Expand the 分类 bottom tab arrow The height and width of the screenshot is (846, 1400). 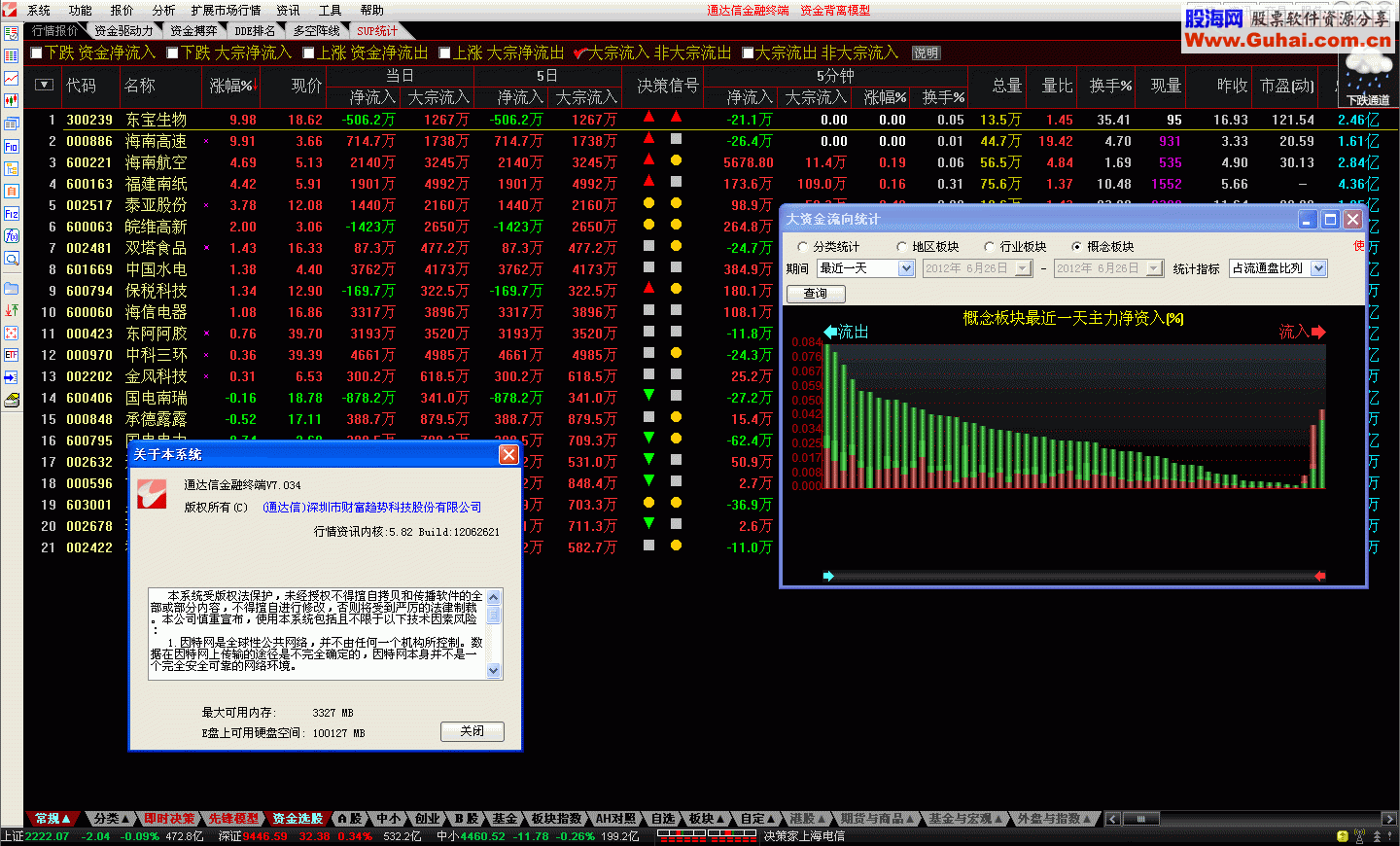coord(125,819)
